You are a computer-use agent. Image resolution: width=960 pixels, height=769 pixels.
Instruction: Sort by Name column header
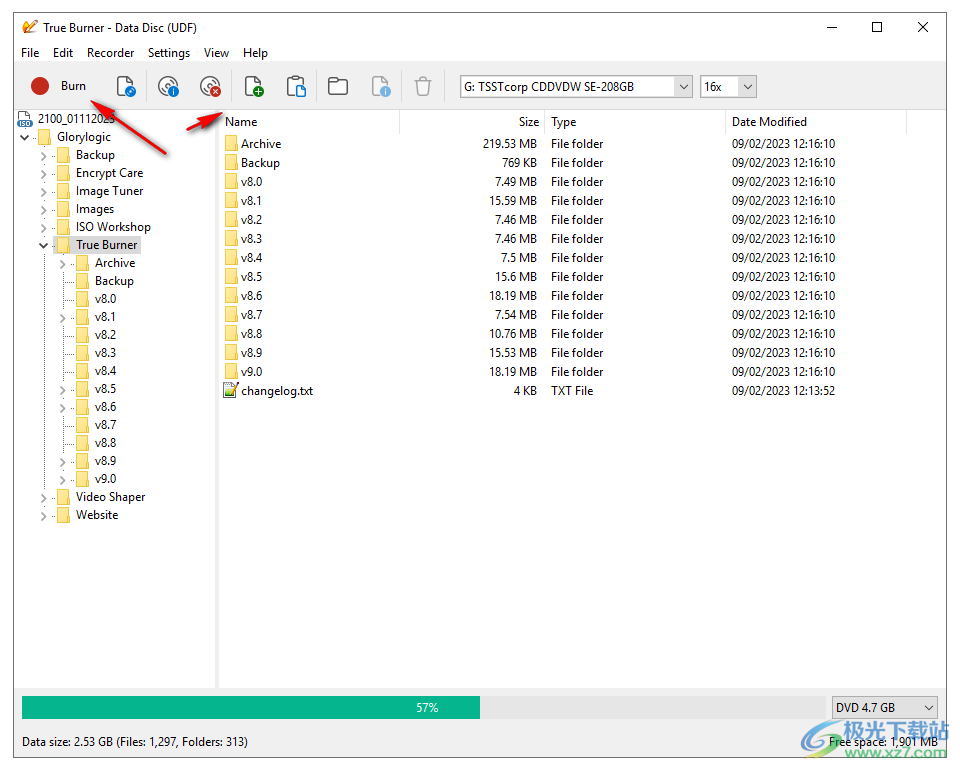pos(309,122)
